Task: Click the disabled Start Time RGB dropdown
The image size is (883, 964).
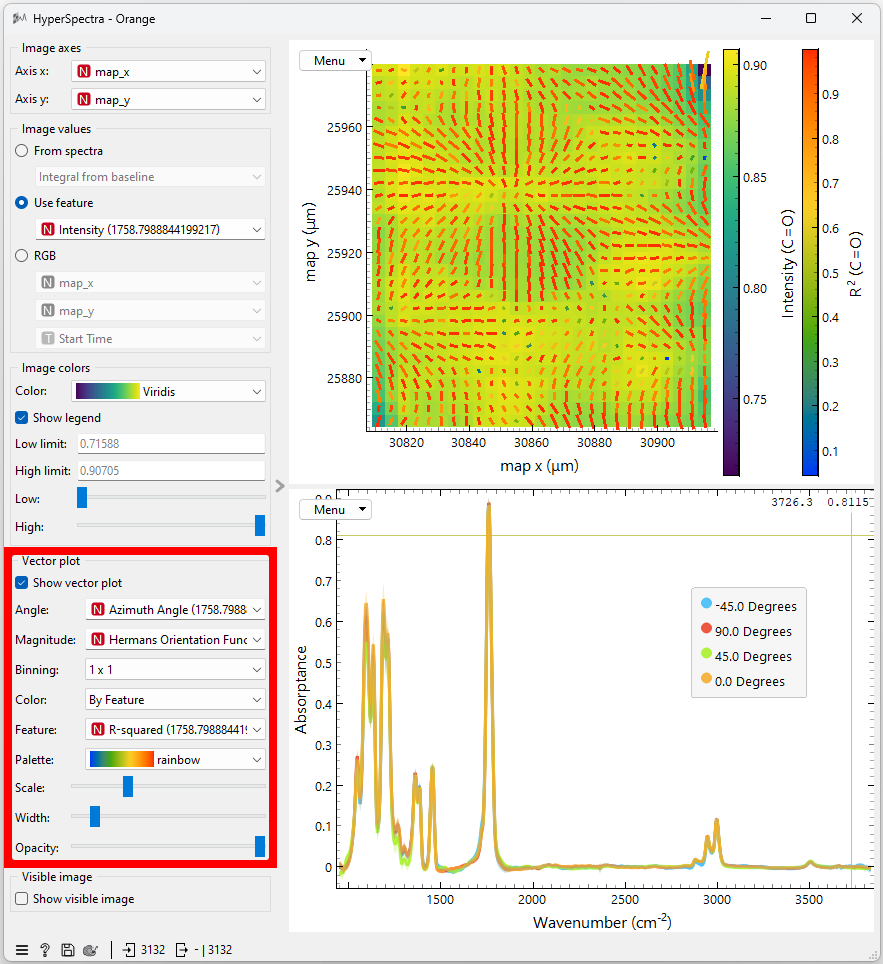Action: (150, 338)
